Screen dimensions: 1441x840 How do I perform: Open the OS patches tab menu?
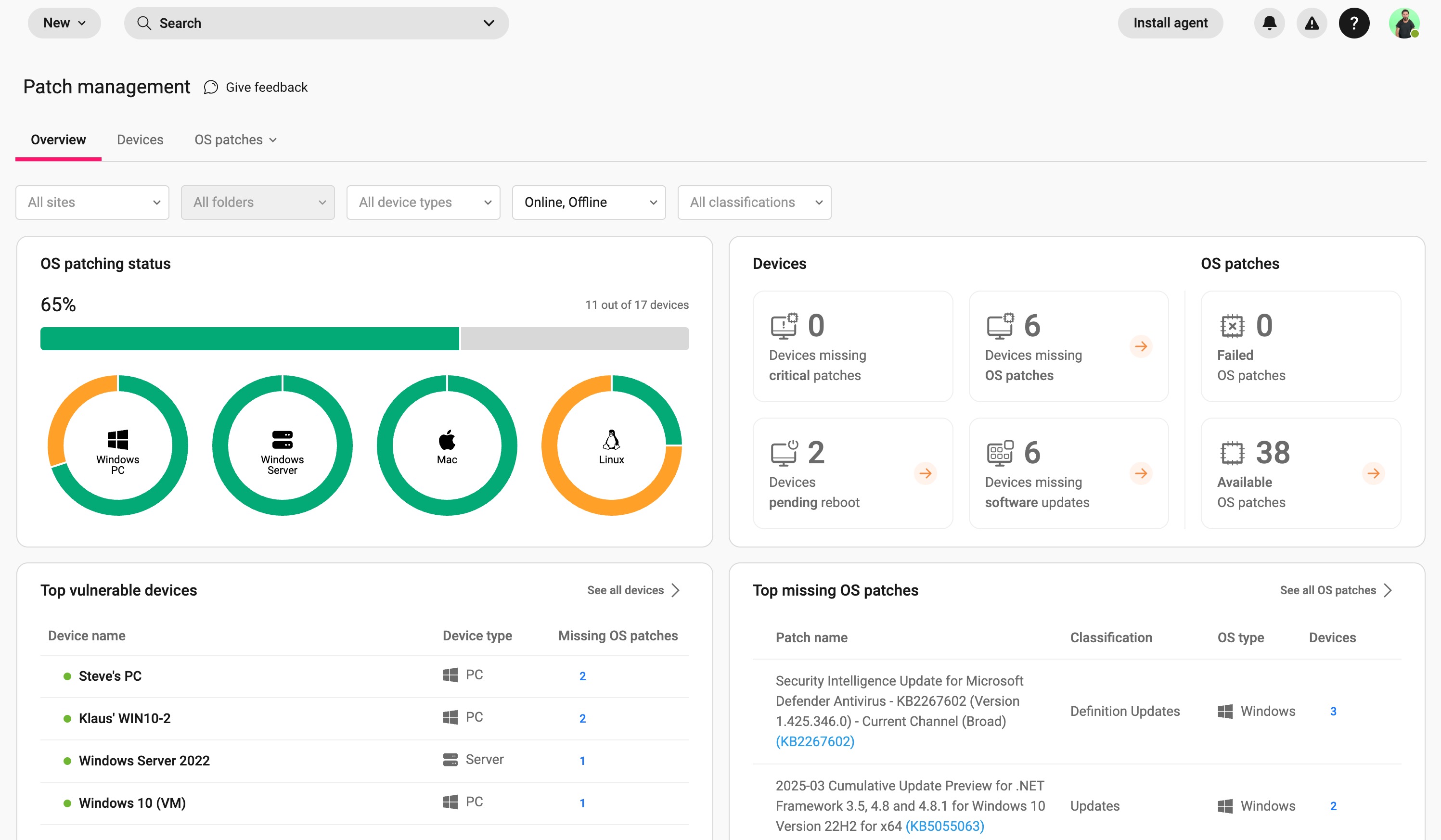[x=235, y=140]
